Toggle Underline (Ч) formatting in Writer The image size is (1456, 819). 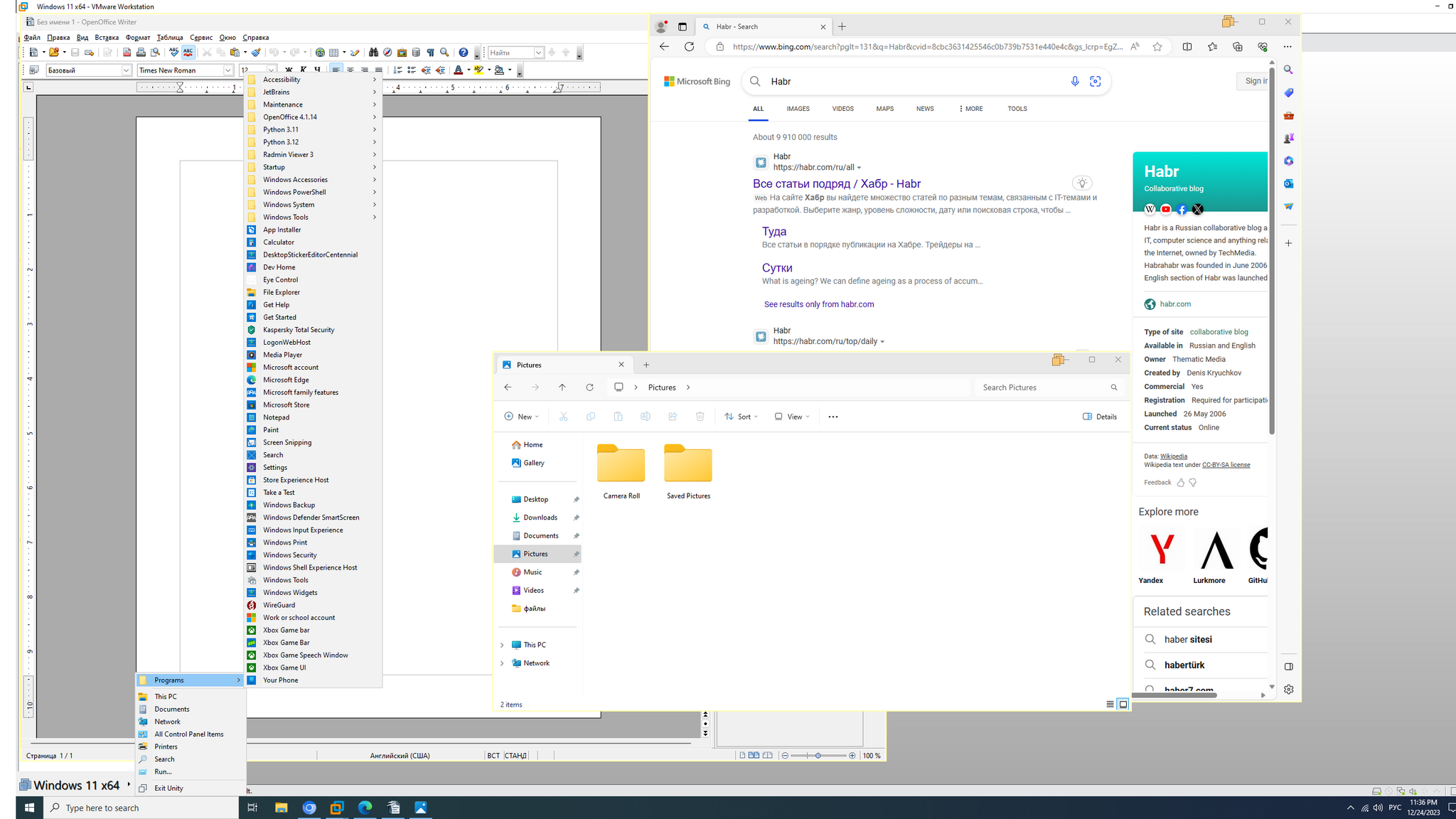click(318, 70)
